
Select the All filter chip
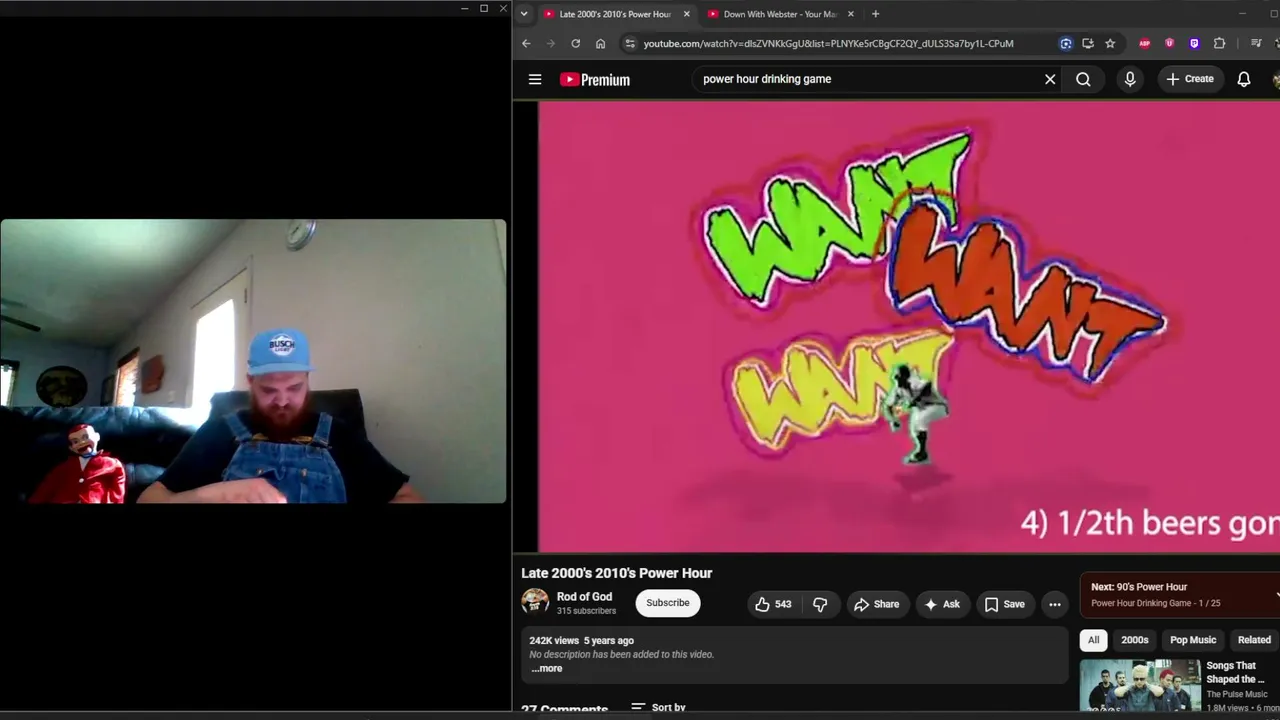1093,640
